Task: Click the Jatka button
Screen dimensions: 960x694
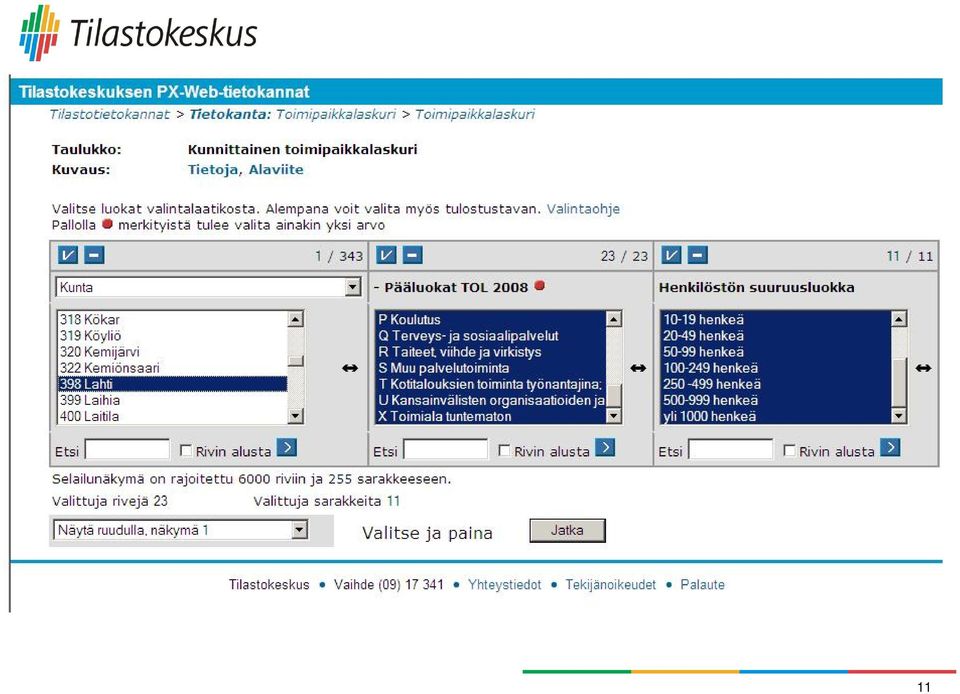Action: (567, 531)
